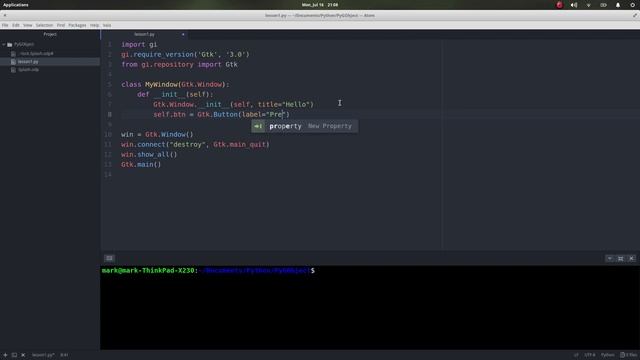Open the View menu
Screen dimensions: 640x360
tap(27, 25)
